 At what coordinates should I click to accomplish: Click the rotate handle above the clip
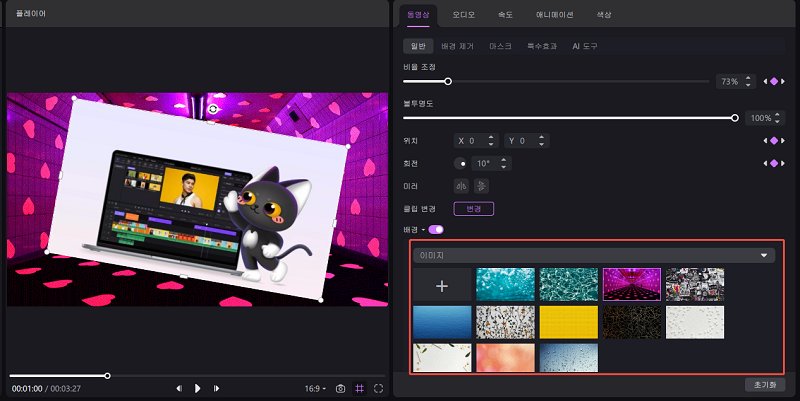[x=213, y=109]
